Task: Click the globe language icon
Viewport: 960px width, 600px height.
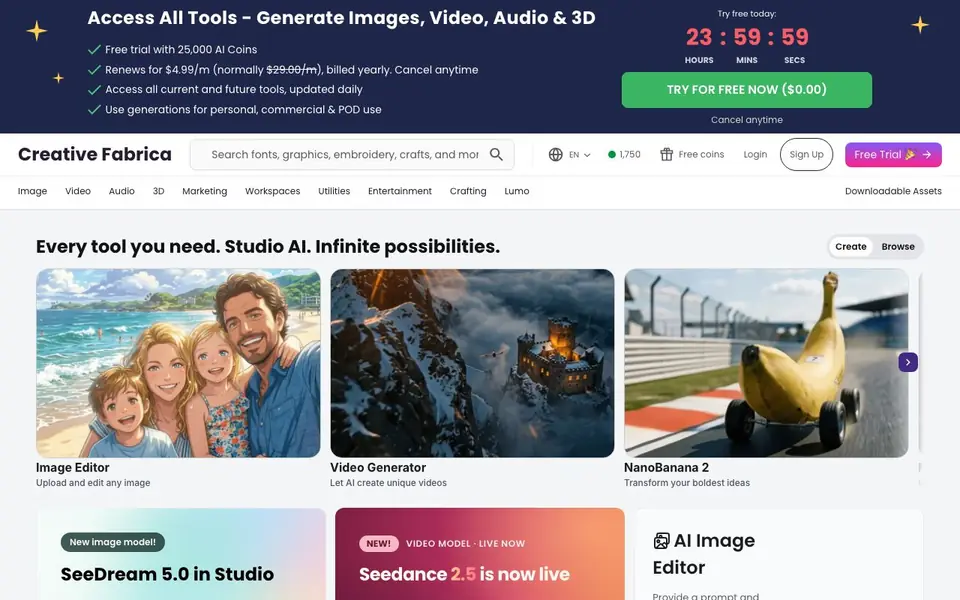Action: coord(555,154)
